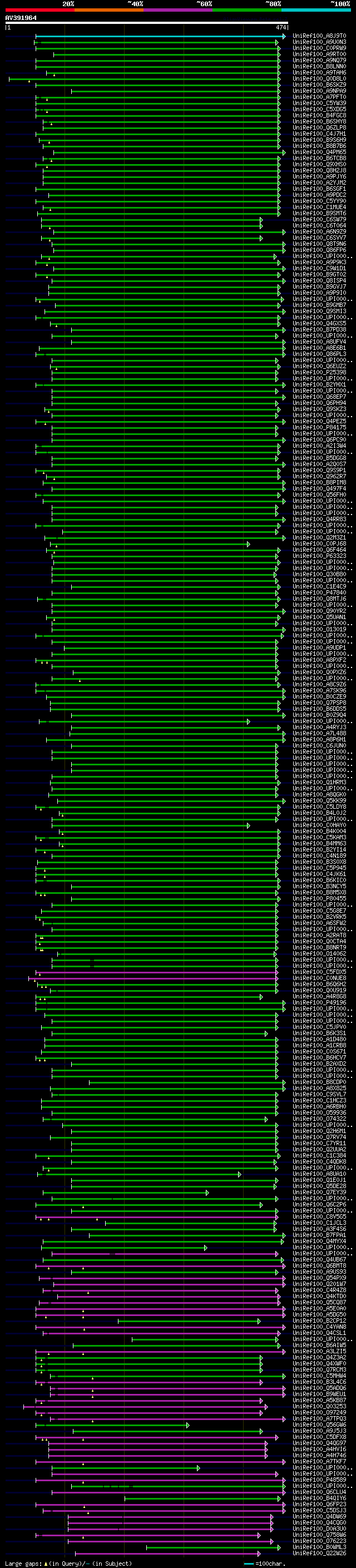Select hit label UniRef100_O13019
Viewport: 356px width, 1568px height.
pos(319,630)
